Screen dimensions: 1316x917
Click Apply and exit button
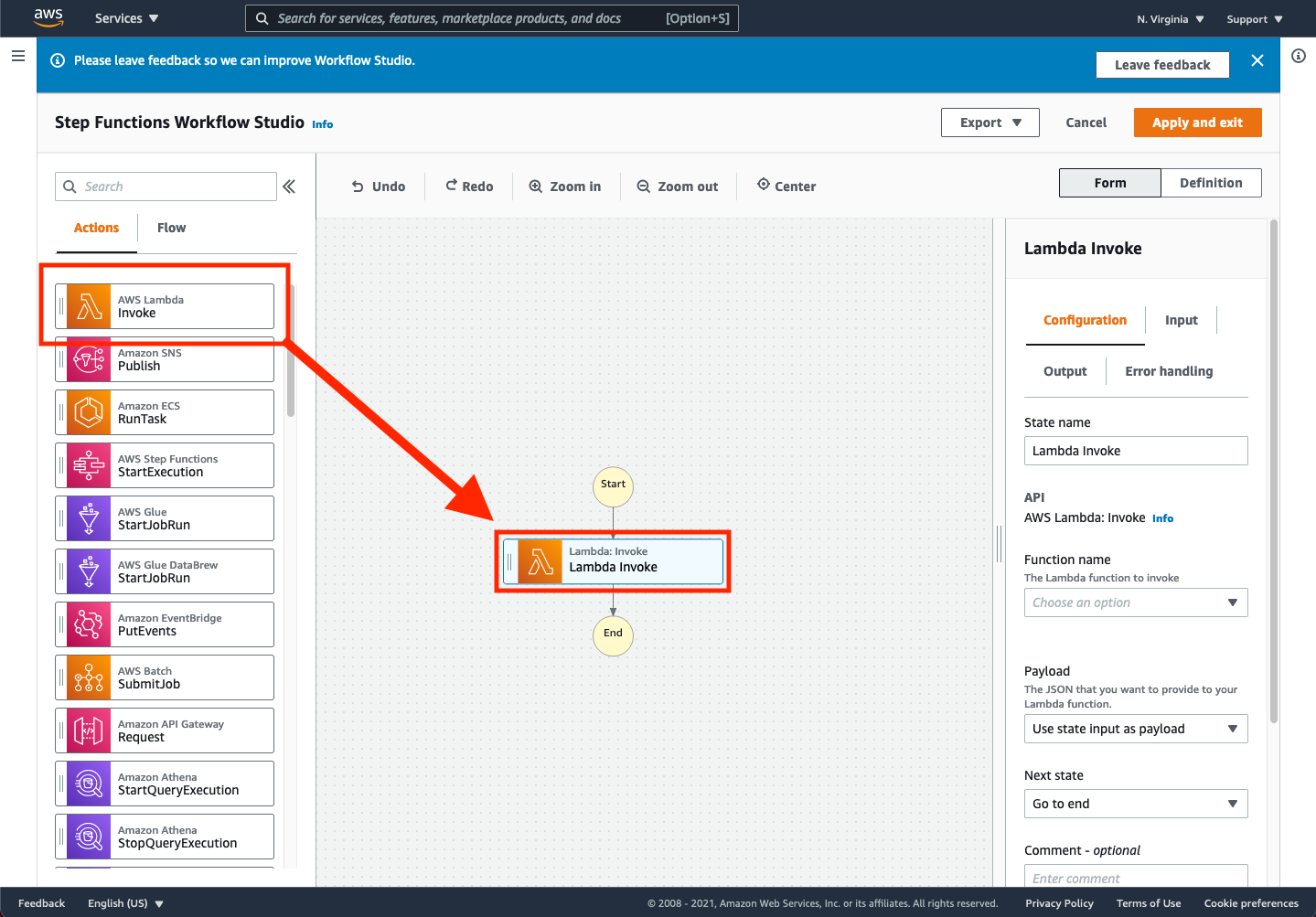tap(1197, 123)
